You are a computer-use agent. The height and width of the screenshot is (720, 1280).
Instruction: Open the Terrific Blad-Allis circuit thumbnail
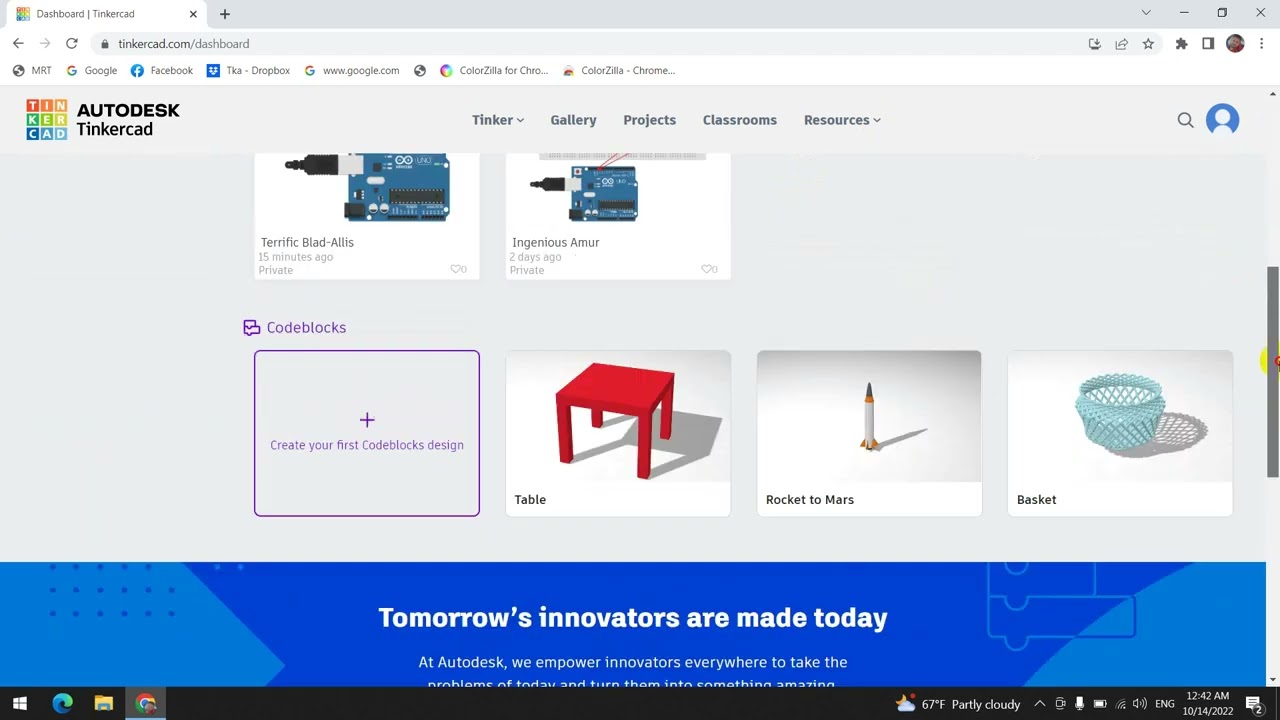pos(367,188)
